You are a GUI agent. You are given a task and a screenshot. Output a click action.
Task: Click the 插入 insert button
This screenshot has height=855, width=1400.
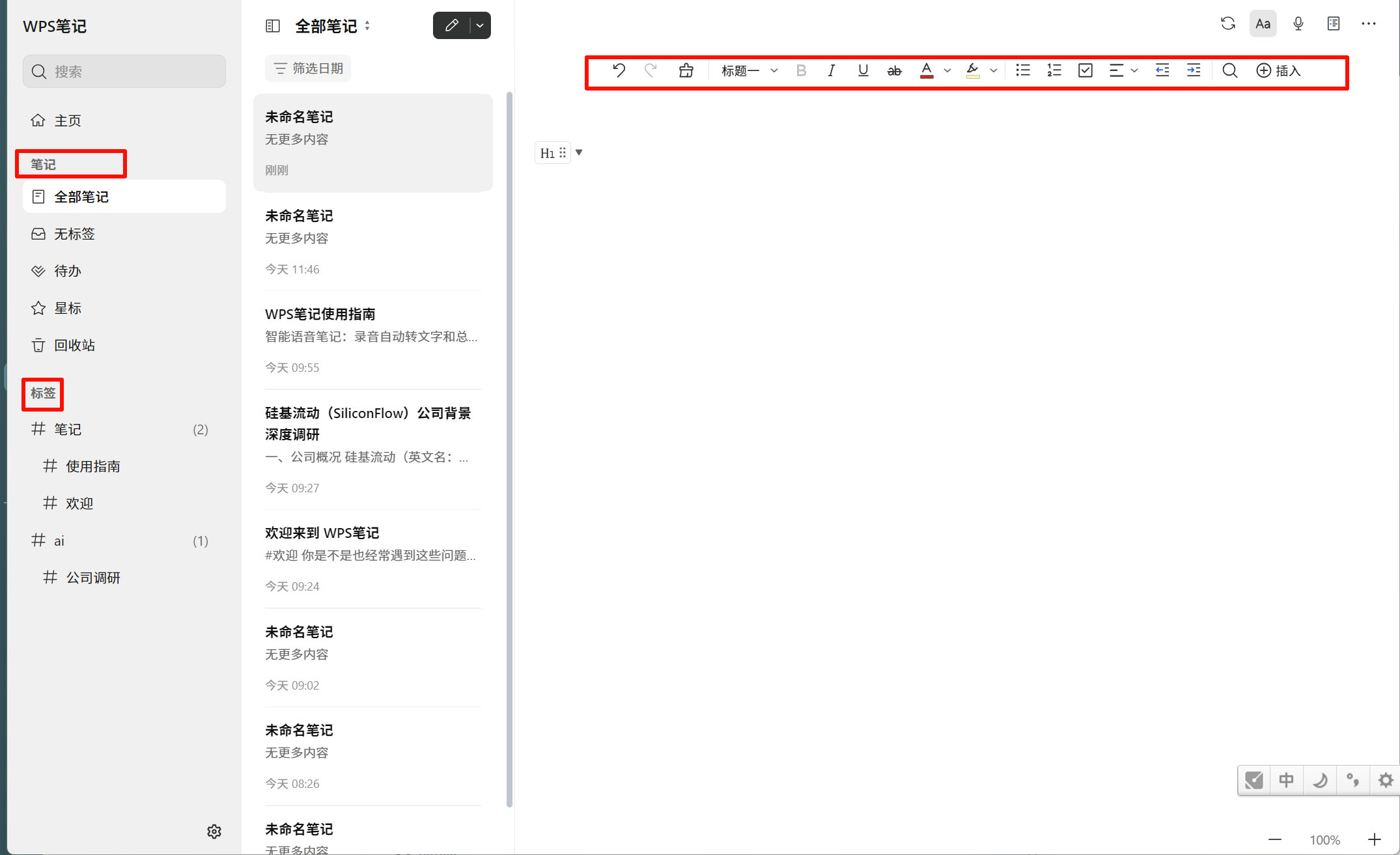coord(1278,70)
